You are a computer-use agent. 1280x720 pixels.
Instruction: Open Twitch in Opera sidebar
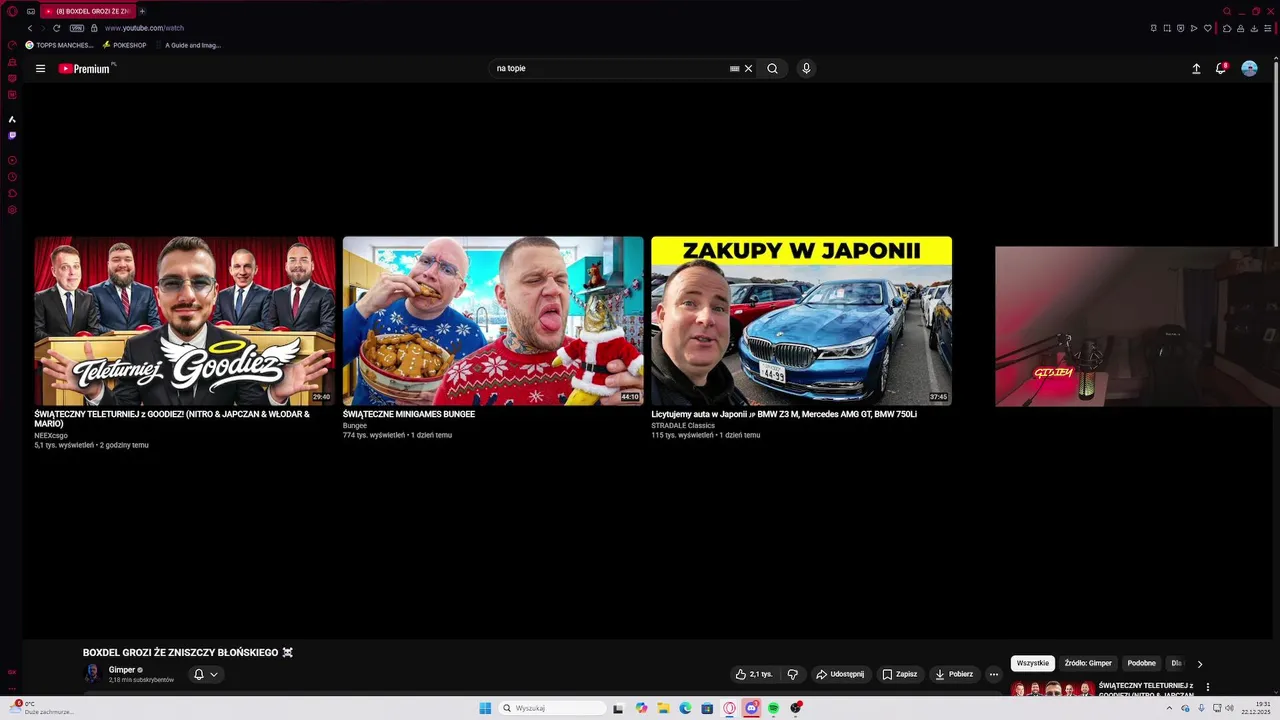click(x=12, y=135)
